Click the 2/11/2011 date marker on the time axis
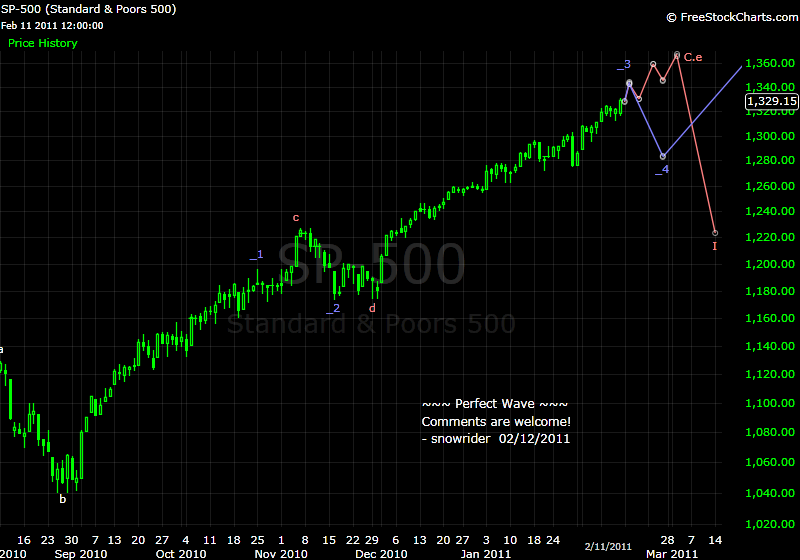 coord(608,547)
